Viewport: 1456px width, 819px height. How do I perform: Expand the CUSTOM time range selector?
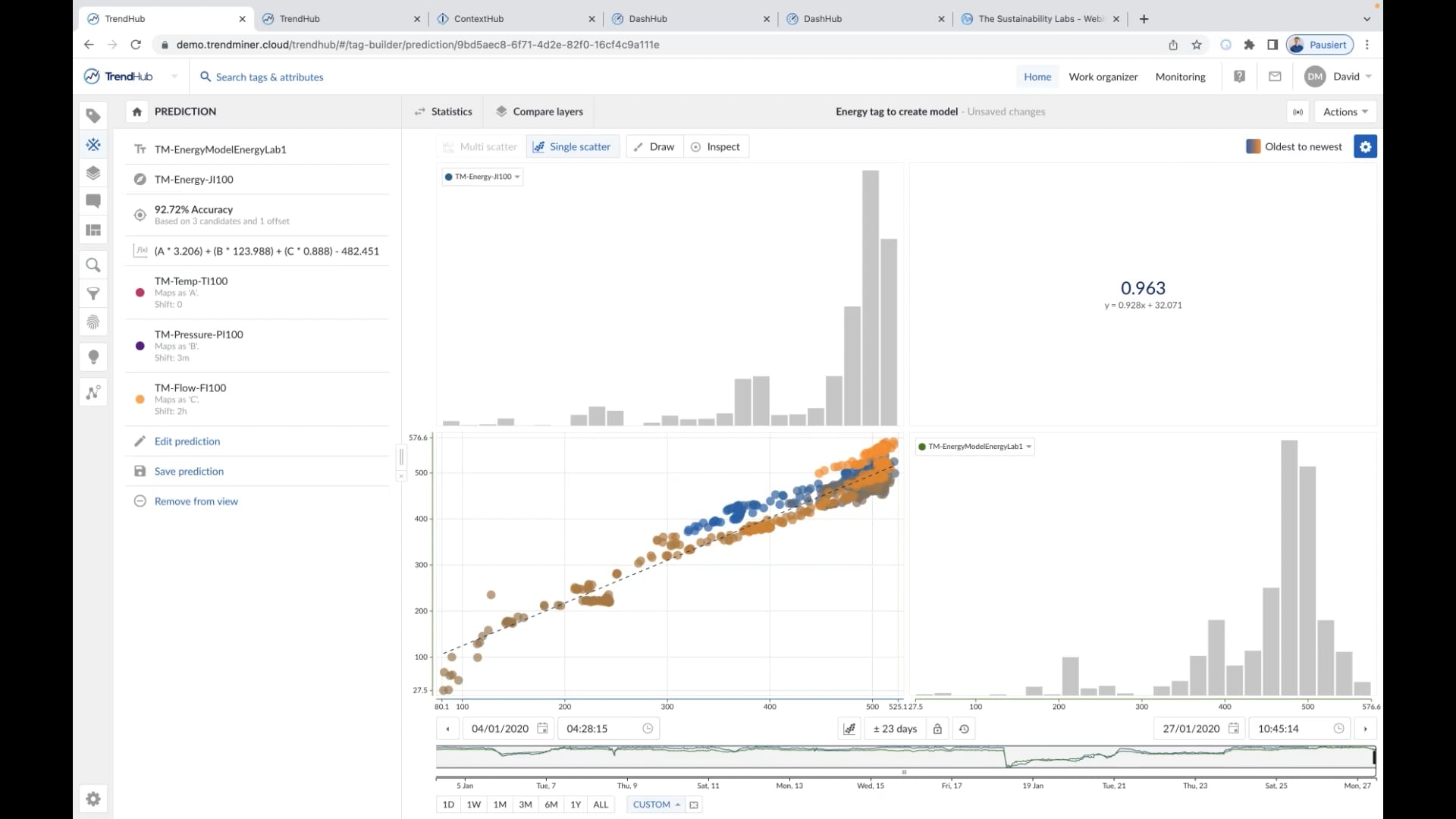point(656,805)
